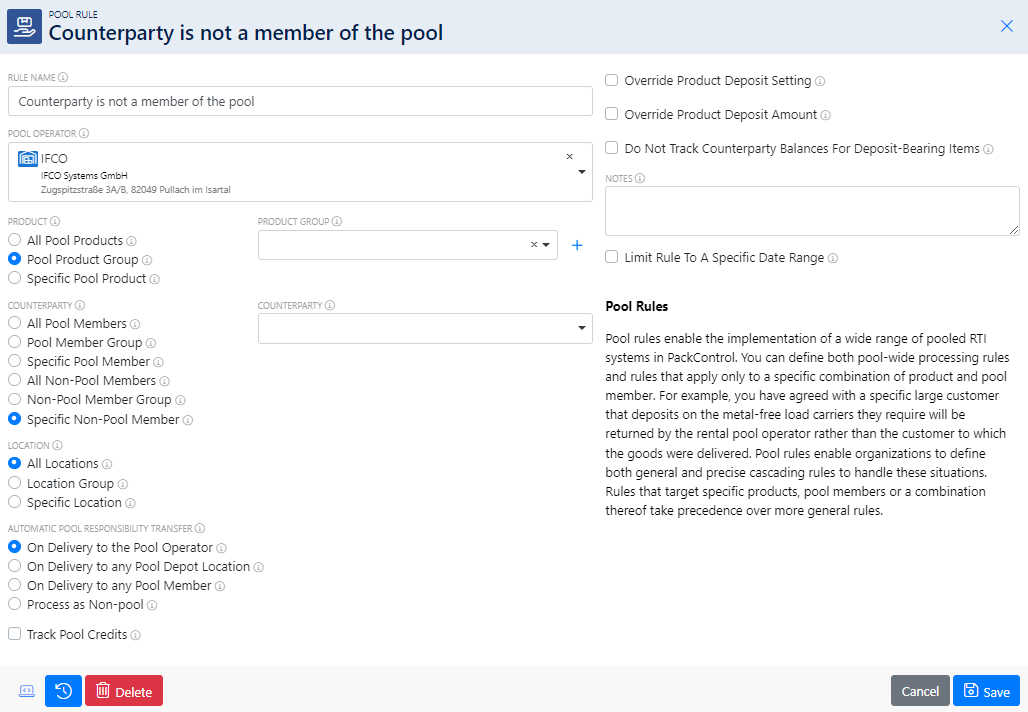
Task: Click inside the Notes text field
Action: click(812, 210)
